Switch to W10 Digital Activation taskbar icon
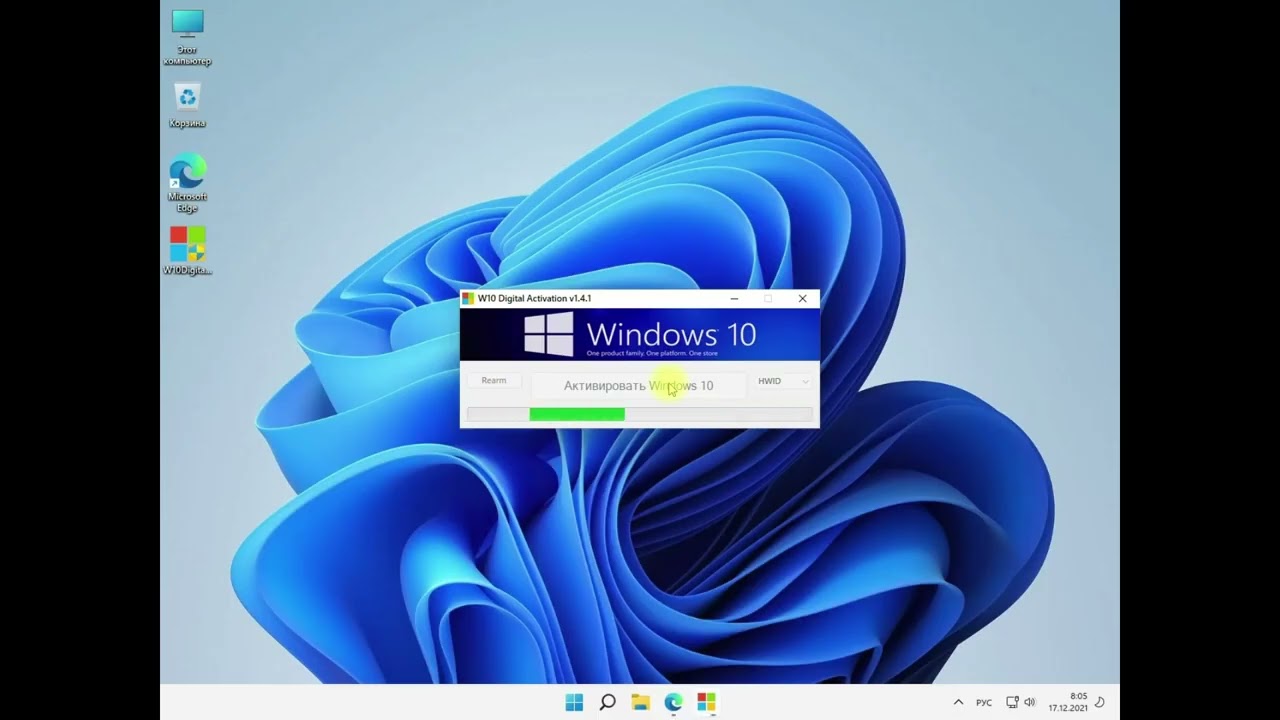Viewport: 1280px width, 720px height. click(x=706, y=702)
